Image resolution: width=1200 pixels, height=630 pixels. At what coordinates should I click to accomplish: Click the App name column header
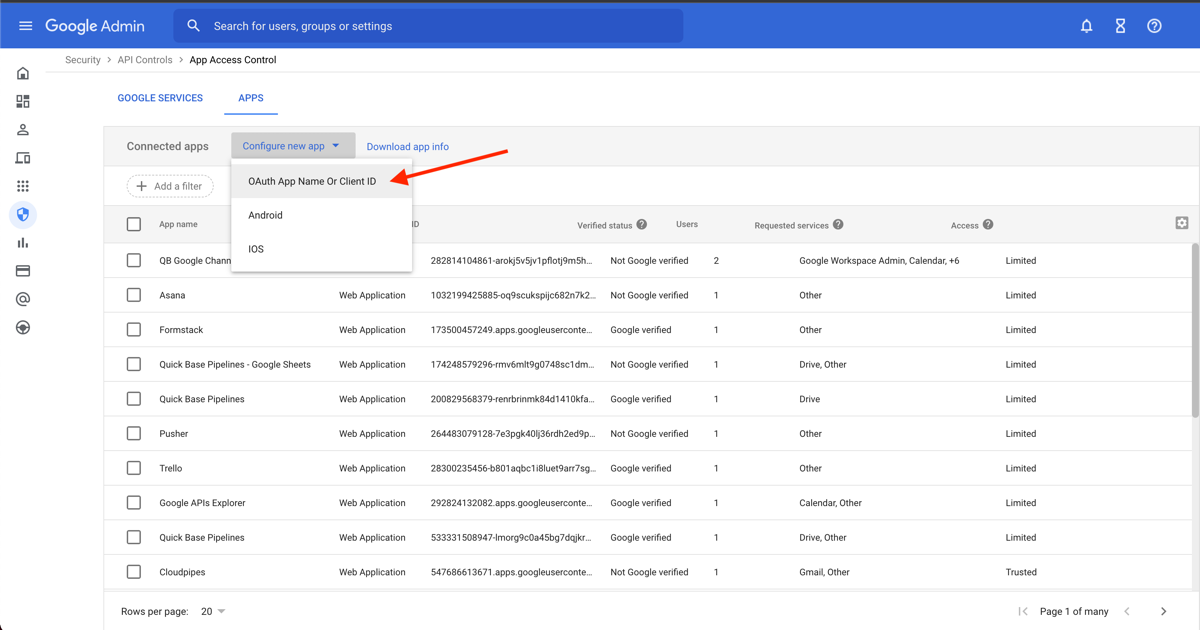[178, 225]
